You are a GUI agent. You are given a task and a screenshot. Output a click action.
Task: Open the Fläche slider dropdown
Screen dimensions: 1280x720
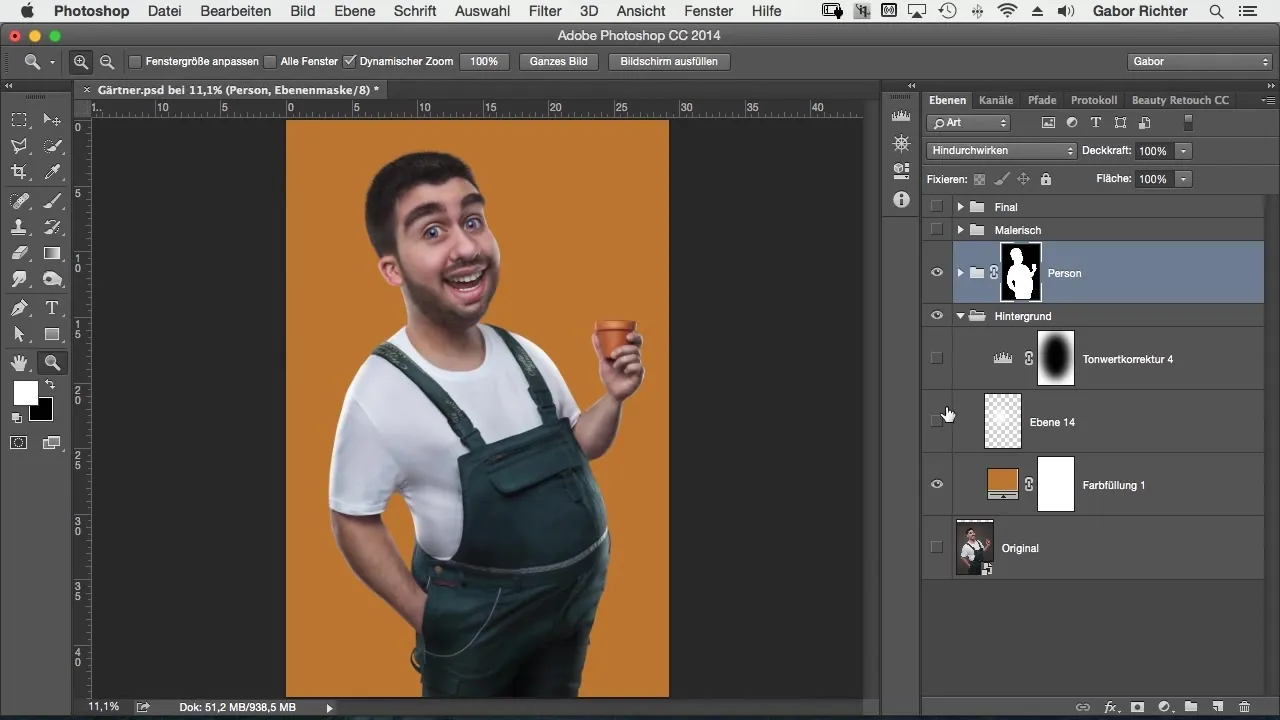1184,179
